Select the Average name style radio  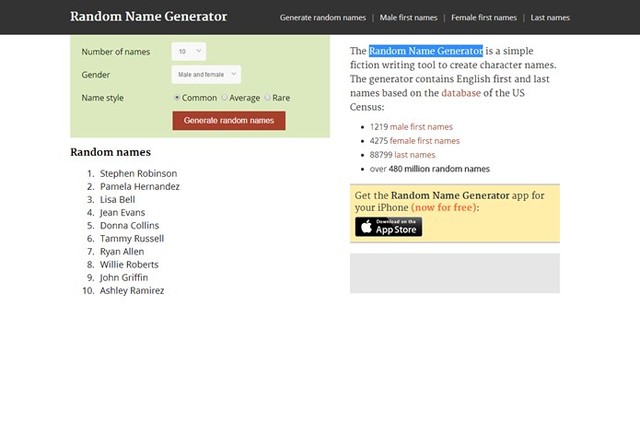224,98
